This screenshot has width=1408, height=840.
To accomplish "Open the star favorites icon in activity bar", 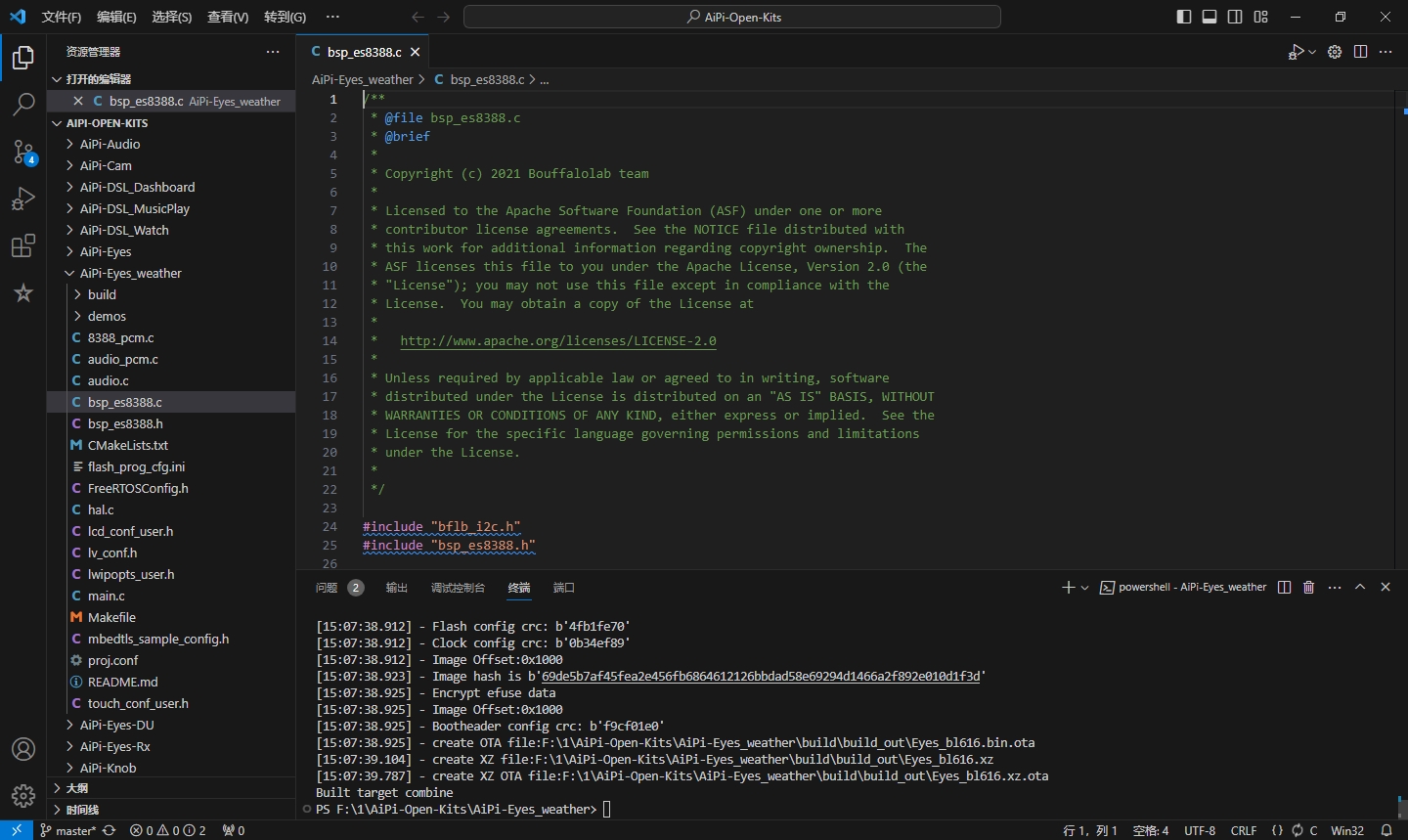I will click(x=23, y=292).
